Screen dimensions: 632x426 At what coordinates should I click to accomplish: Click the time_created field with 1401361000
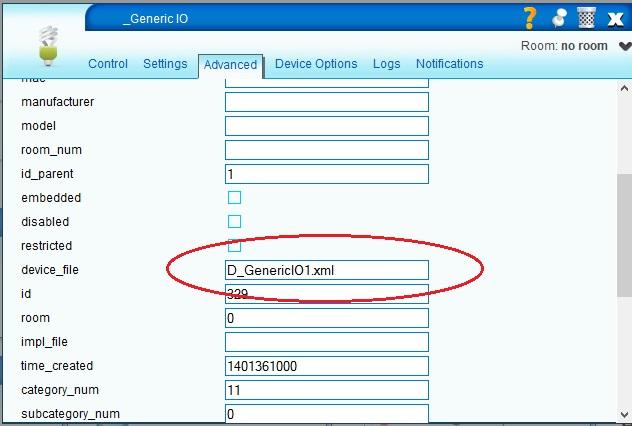tap(327, 366)
